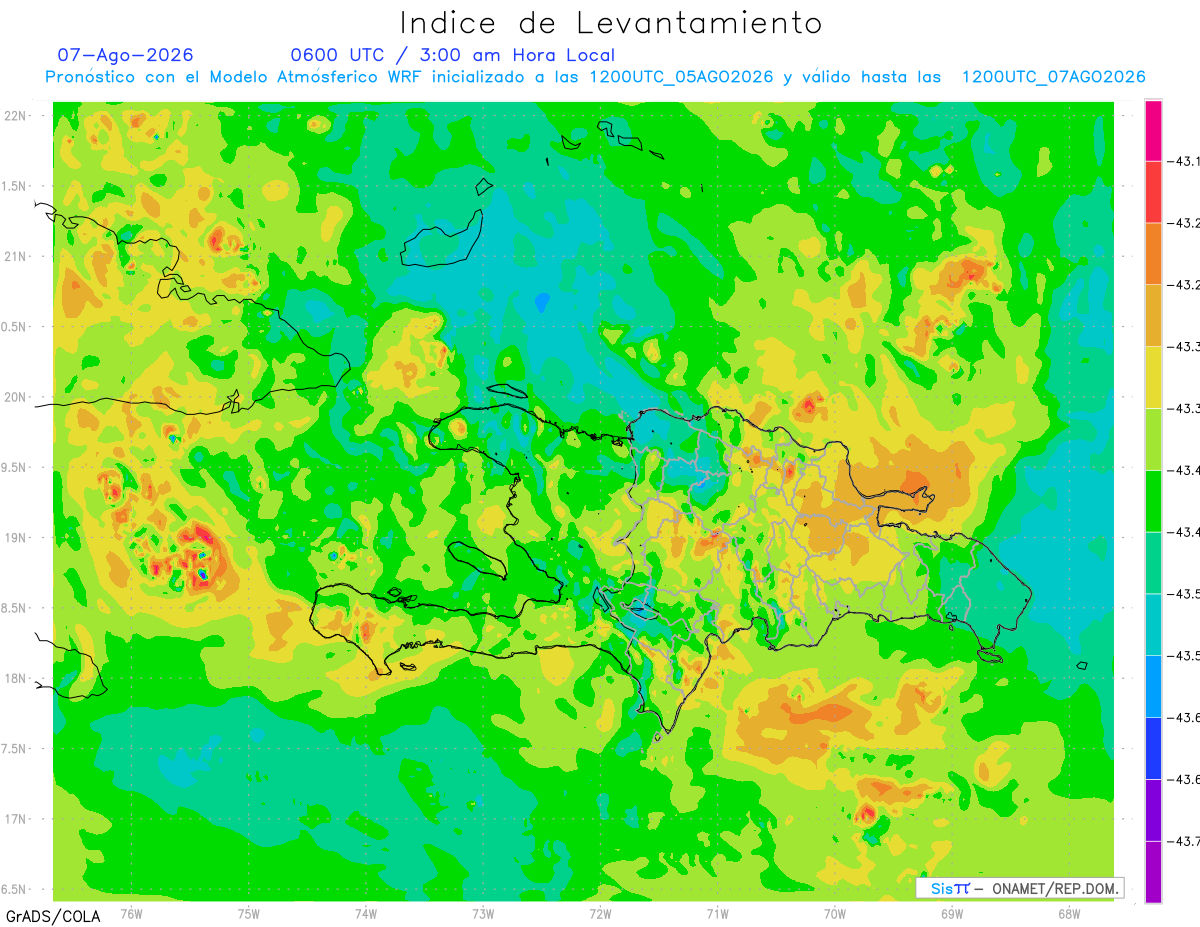Click the time '0600 UTC / 3:00 am Hora Local'
The height and width of the screenshot is (927, 1200).
coord(453,55)
